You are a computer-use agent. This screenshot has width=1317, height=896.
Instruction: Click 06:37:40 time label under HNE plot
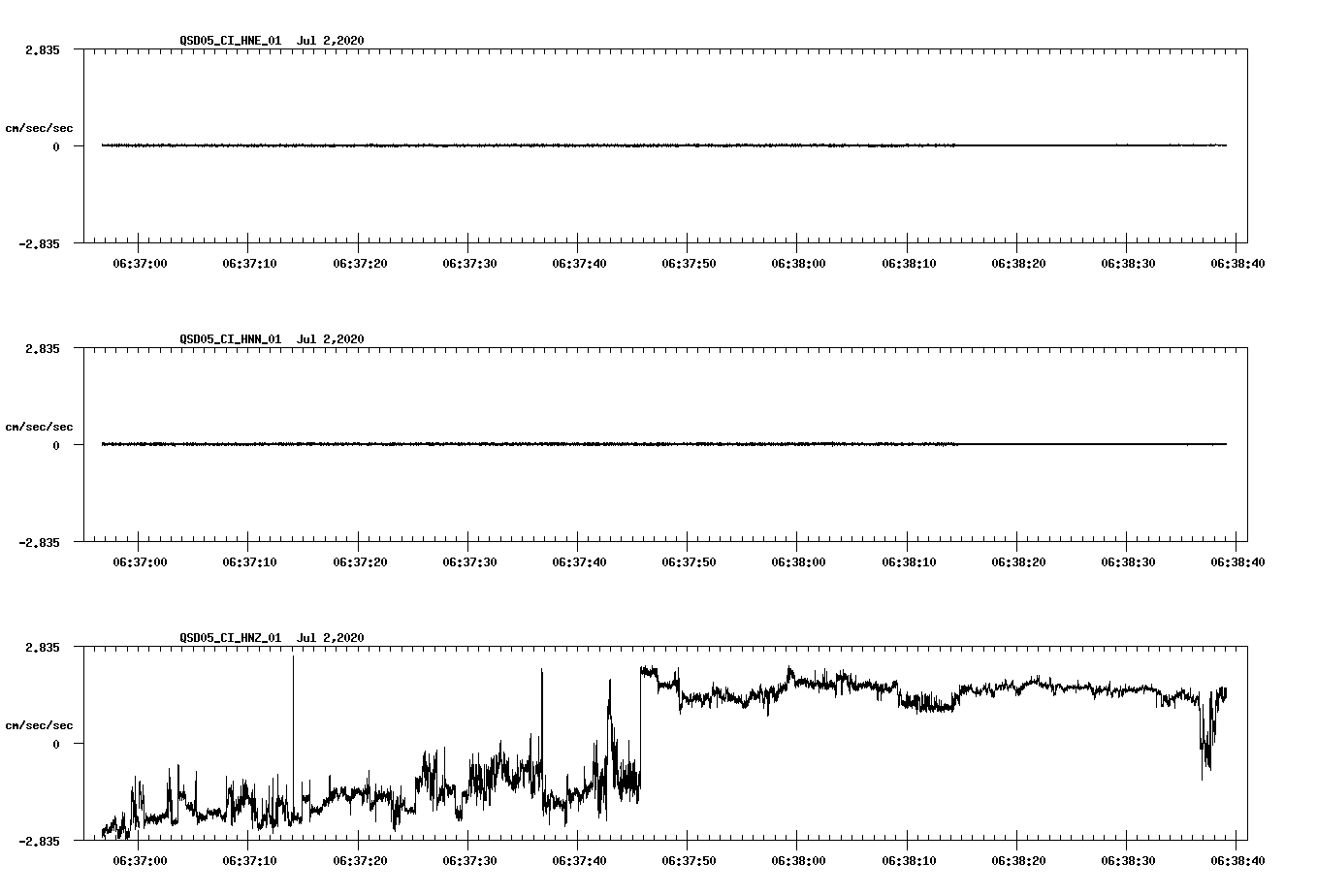[579, 263]
